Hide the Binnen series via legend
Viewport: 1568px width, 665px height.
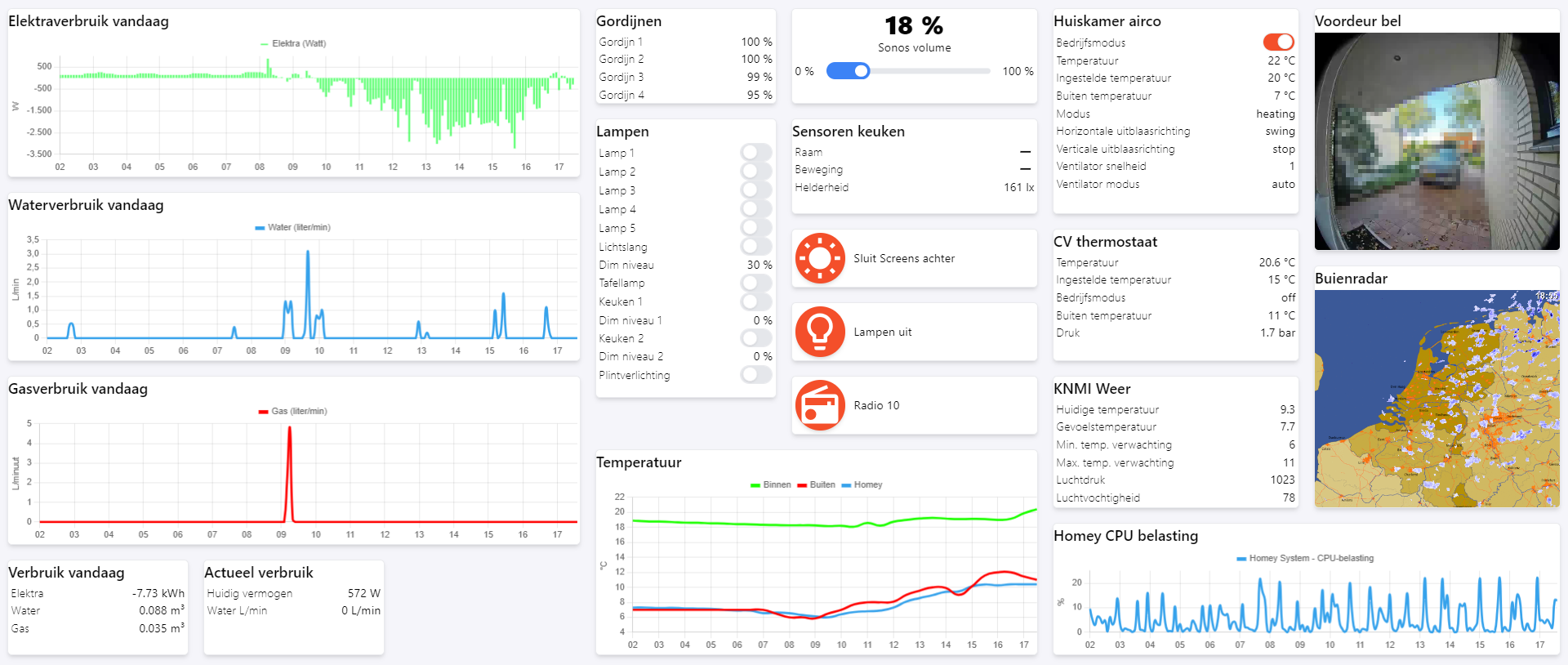(x=755, y=484)
